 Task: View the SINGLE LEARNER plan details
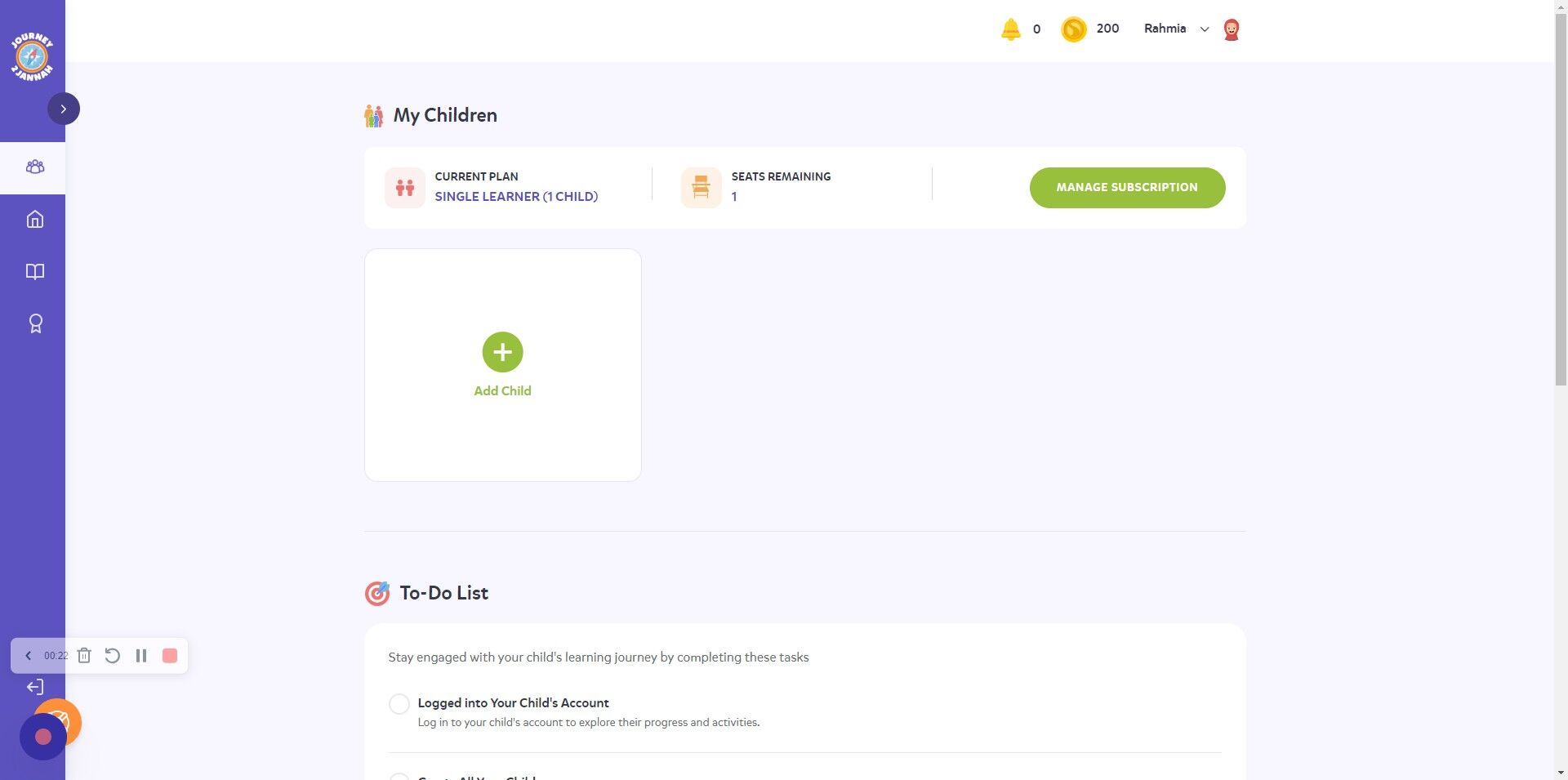pyautogui.click(x=516, y=196)
